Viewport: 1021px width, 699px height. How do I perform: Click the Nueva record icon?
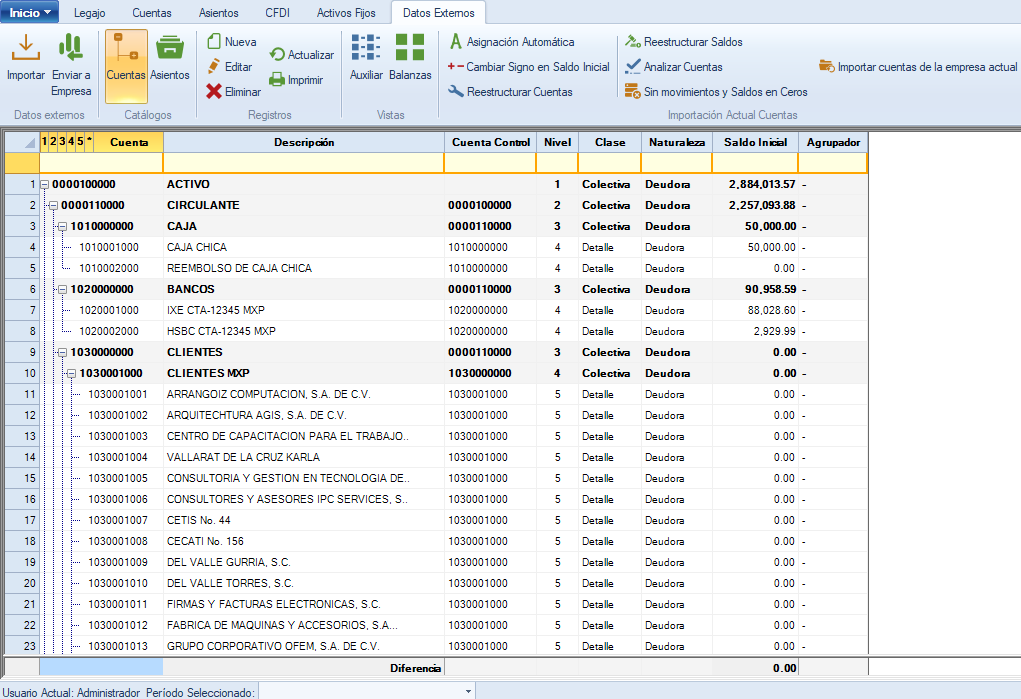click(x=214, y=42)
